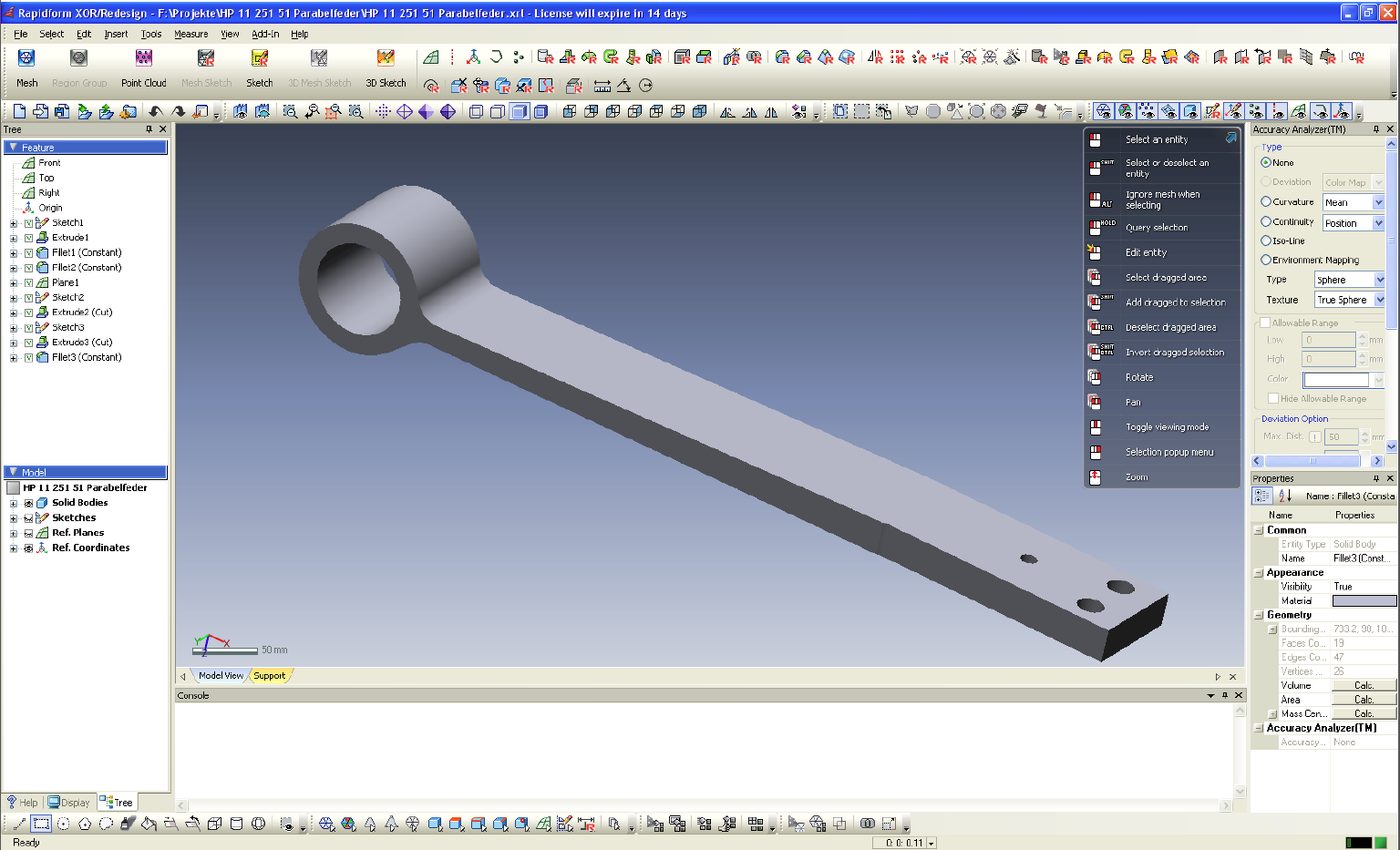Select the Environment Mapping radio button
1400x850 pixels.
click(x=1266, y=260)
